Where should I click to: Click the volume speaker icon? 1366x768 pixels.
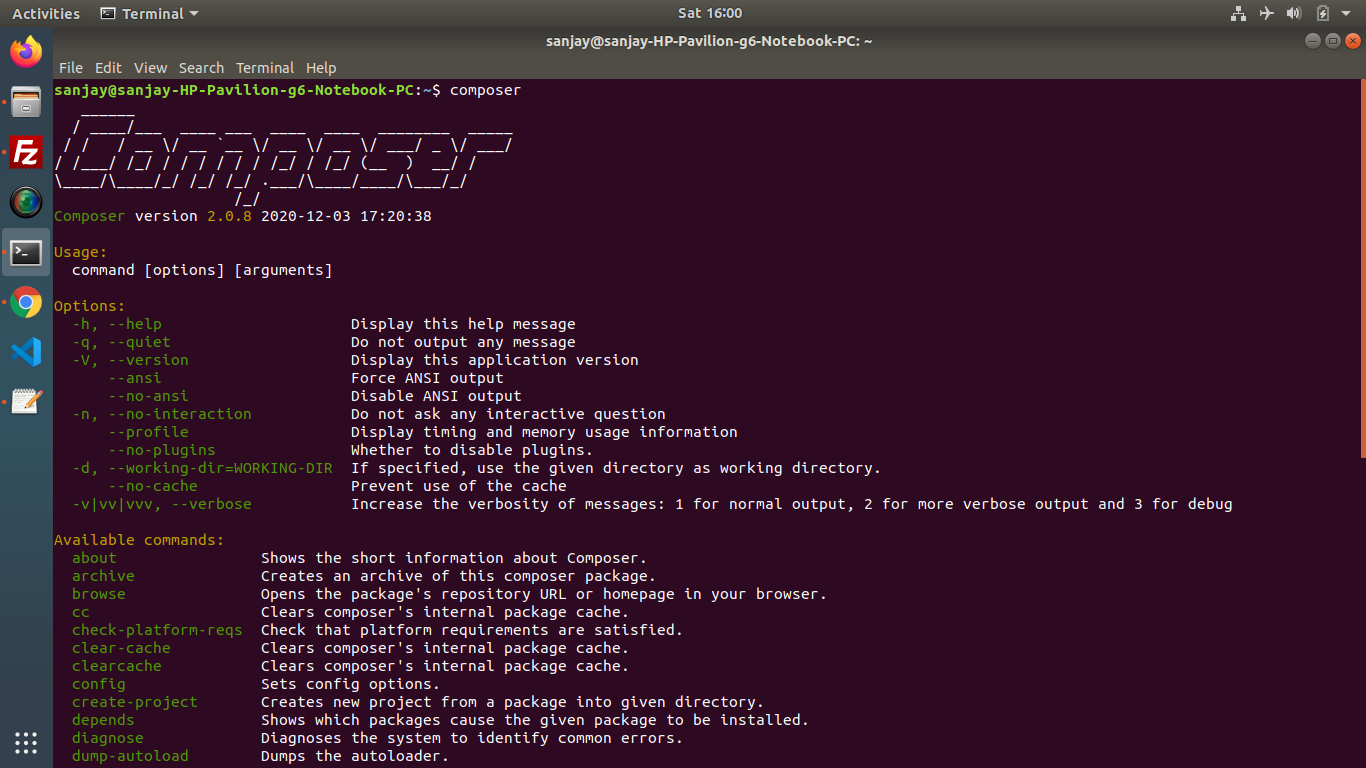click(x=1294, y=14)
